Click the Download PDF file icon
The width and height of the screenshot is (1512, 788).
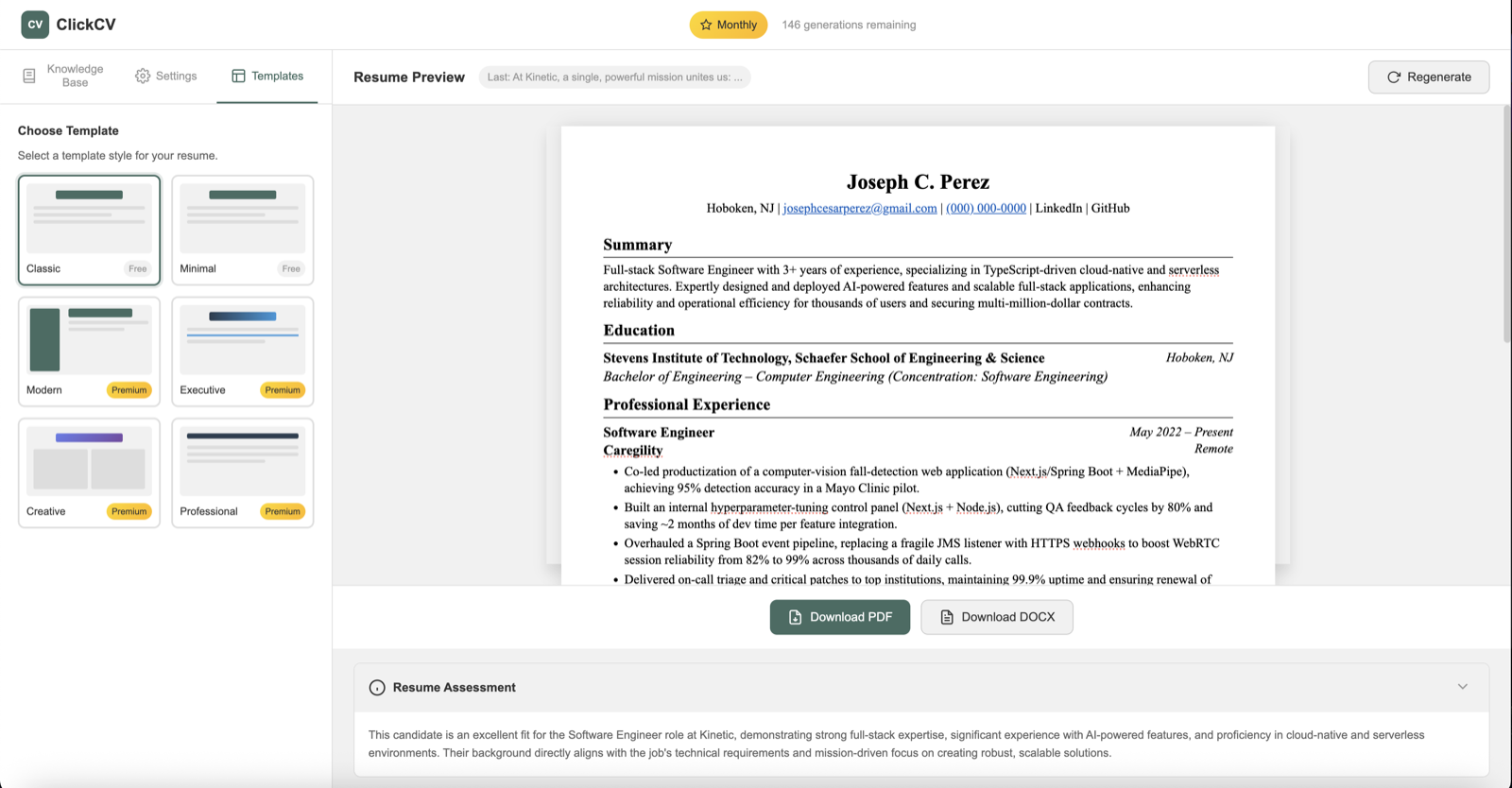795,617
